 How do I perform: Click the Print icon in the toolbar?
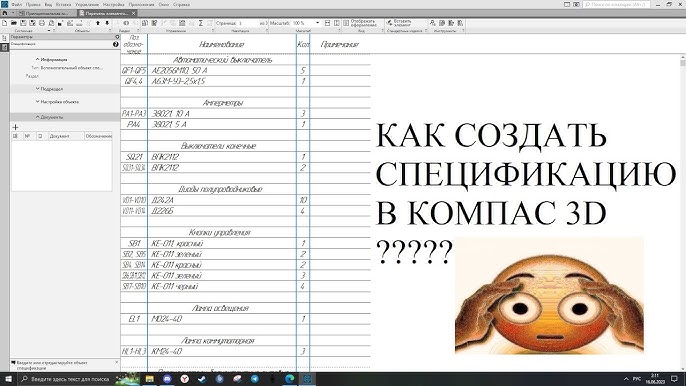pyautogui.click(x=42, y=23)
